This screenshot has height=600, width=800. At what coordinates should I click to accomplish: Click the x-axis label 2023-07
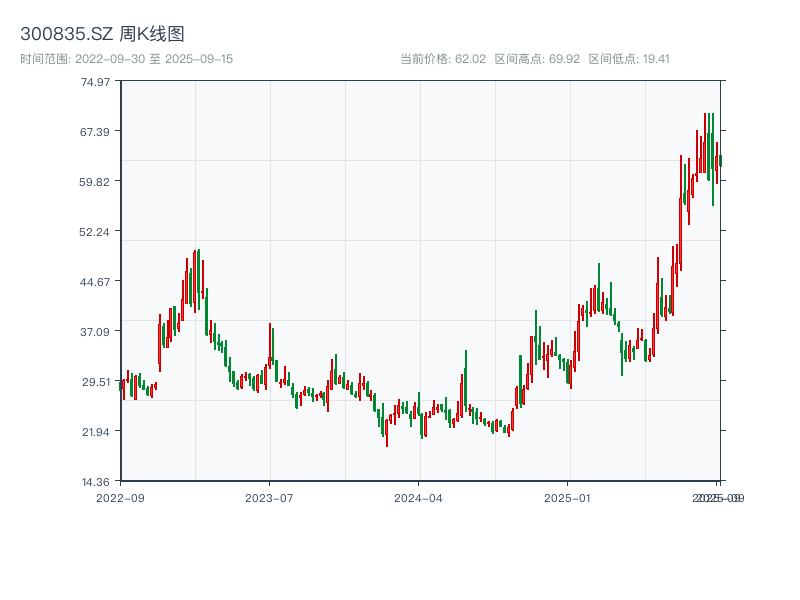click(269, 498)
